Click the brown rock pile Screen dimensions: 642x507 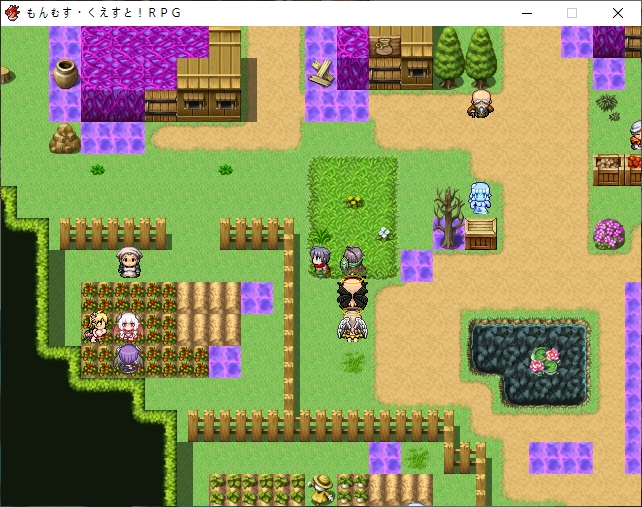coord(65,139)
